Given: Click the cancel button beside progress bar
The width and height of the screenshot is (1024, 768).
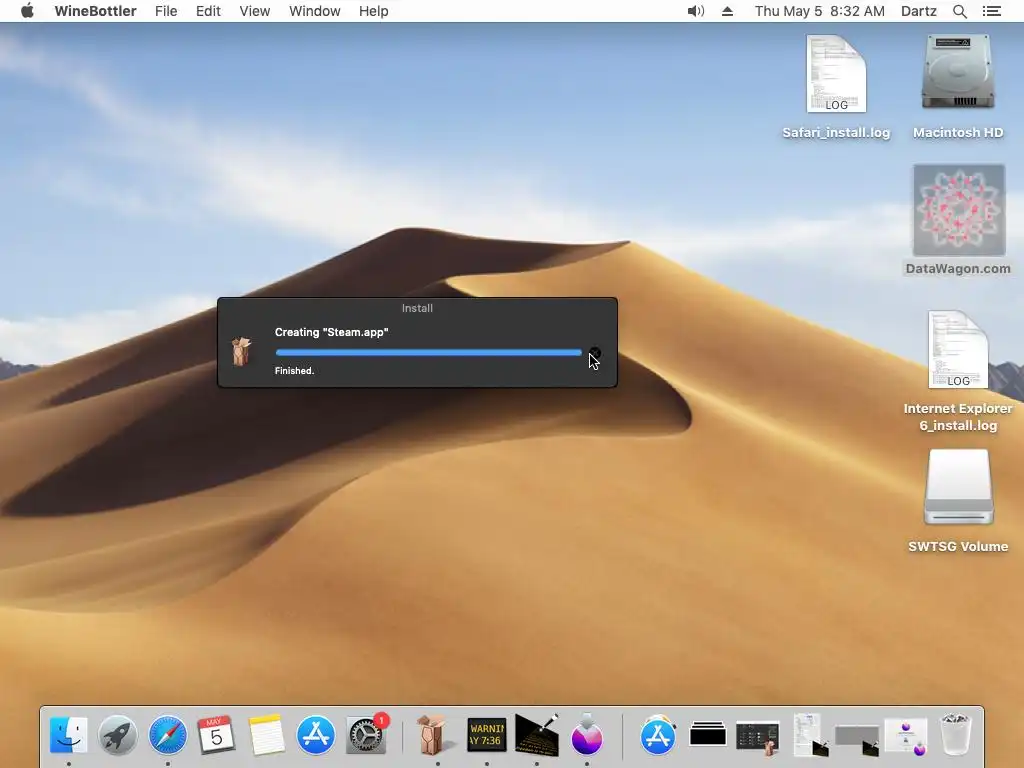Looking at the screenshot, I should (595, 353).
